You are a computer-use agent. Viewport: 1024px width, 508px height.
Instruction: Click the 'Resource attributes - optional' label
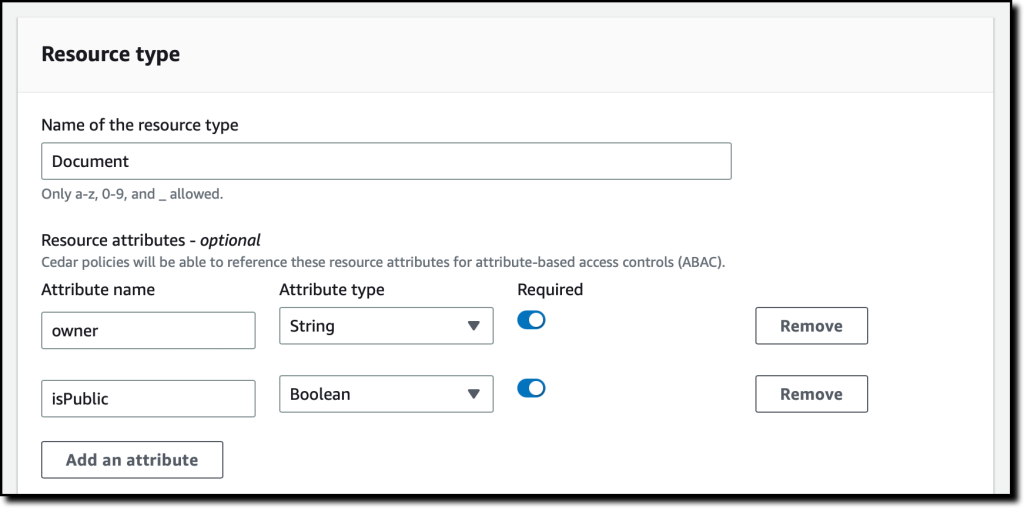point(151,240)
